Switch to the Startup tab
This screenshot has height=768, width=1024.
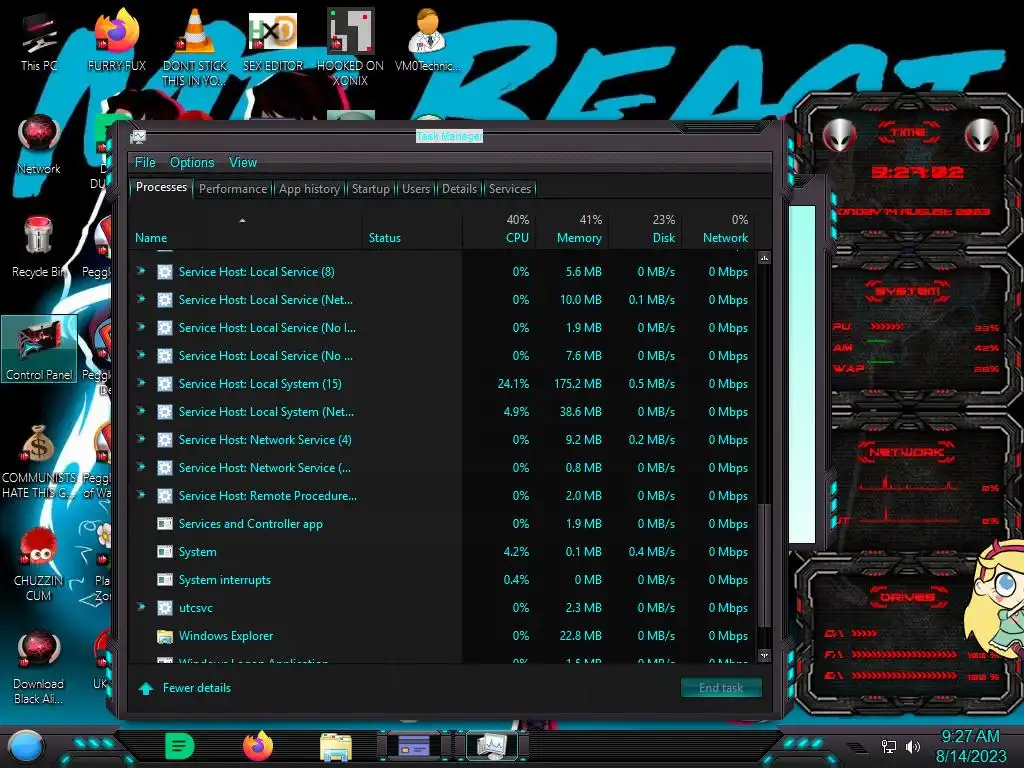coord(371,189)
